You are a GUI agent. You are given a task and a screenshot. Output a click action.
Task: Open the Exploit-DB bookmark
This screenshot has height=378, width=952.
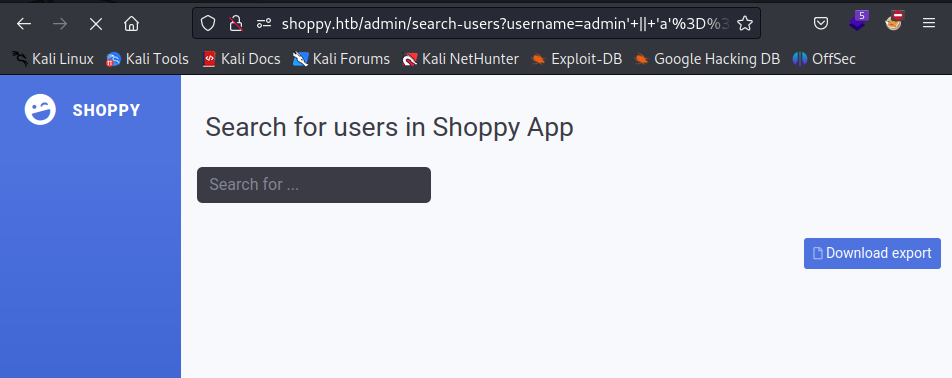tap(576, 59)
